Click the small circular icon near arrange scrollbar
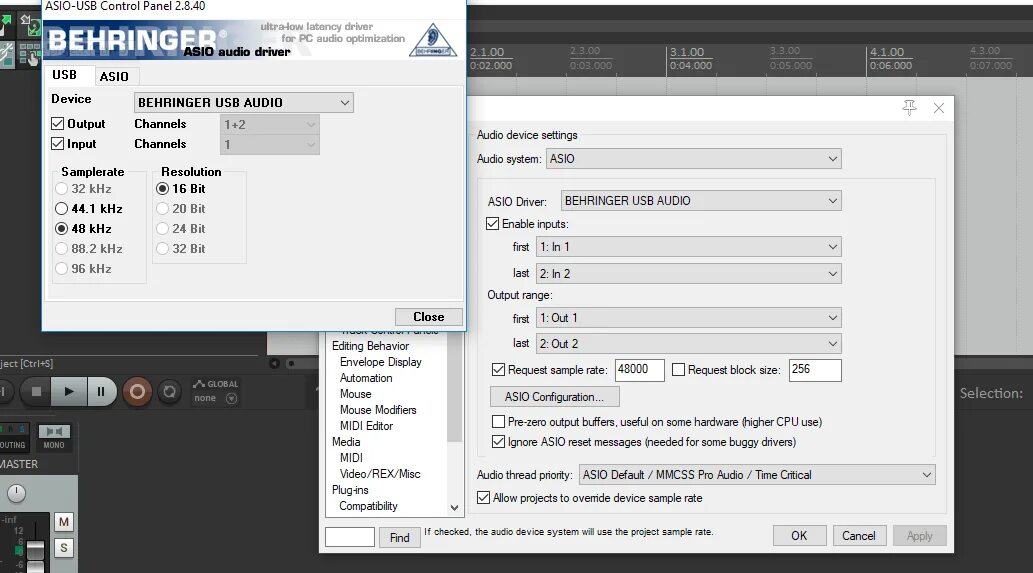This screenshot has width=1033, height=573. [x=275, y=364]
